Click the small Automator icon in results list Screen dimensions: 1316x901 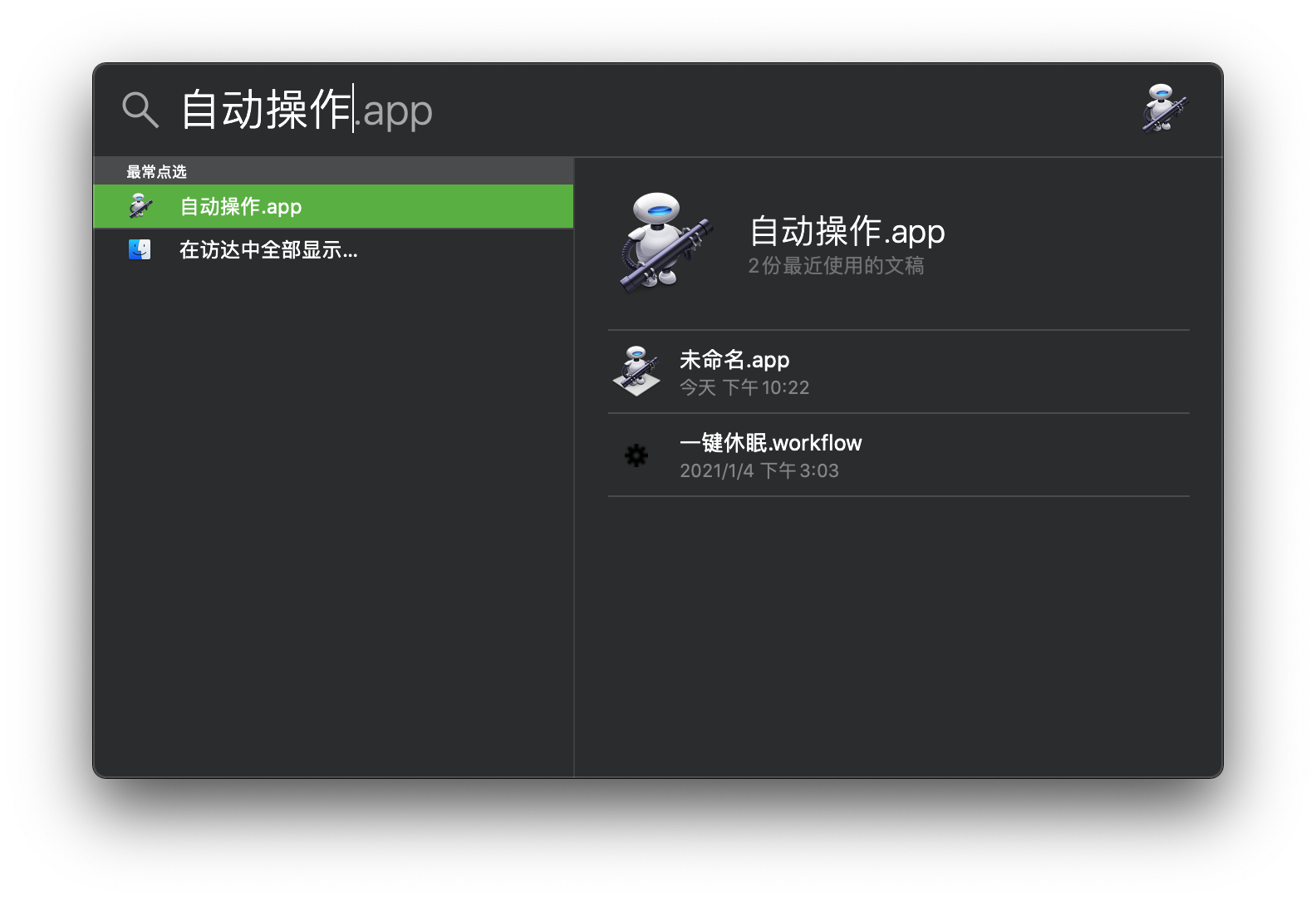click(140, 206)
